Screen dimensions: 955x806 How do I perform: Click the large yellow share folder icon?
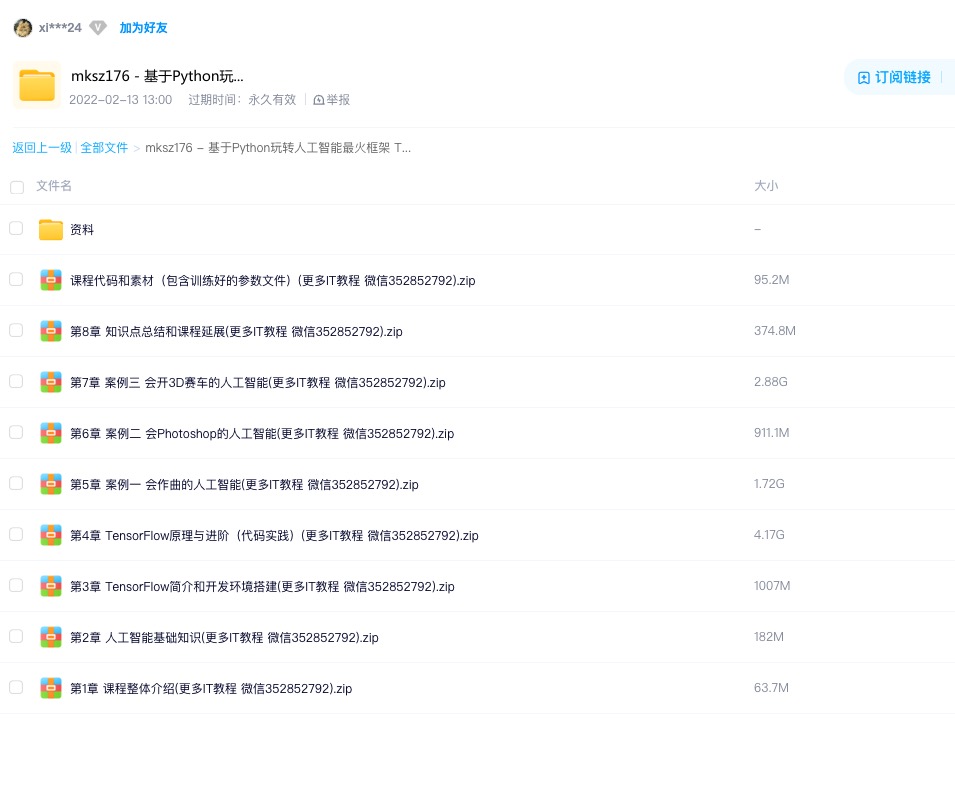(x=37, y=85)
